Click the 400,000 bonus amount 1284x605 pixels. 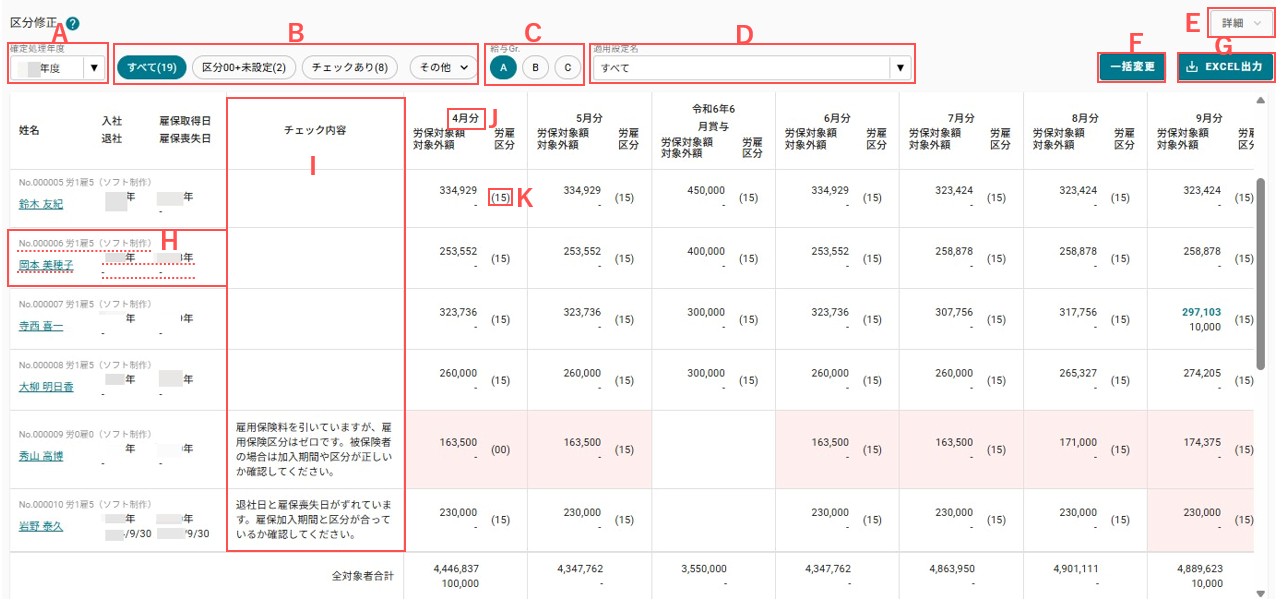tap(707, 251)
